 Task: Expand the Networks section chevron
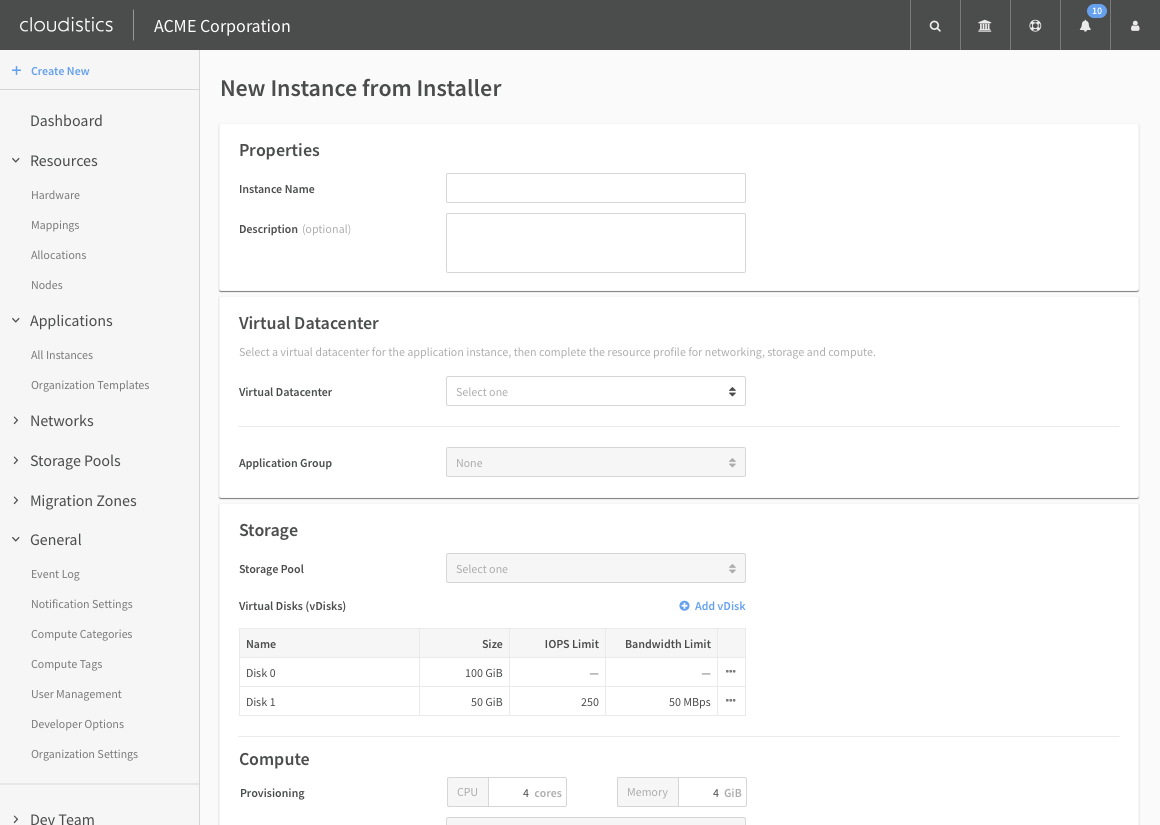[x=16, y=420]
